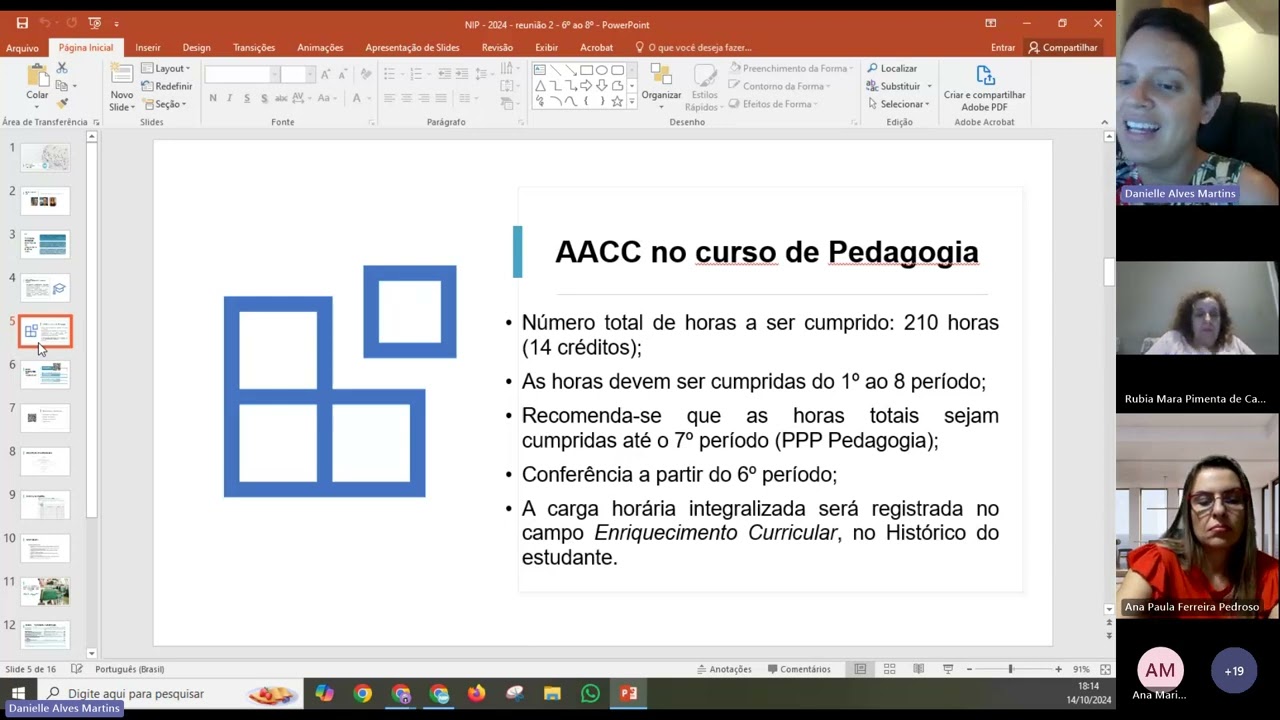The height and width of the screenshot is (720, 1280).
Task: Open Firefox from the taskbar
Action: 476,693
